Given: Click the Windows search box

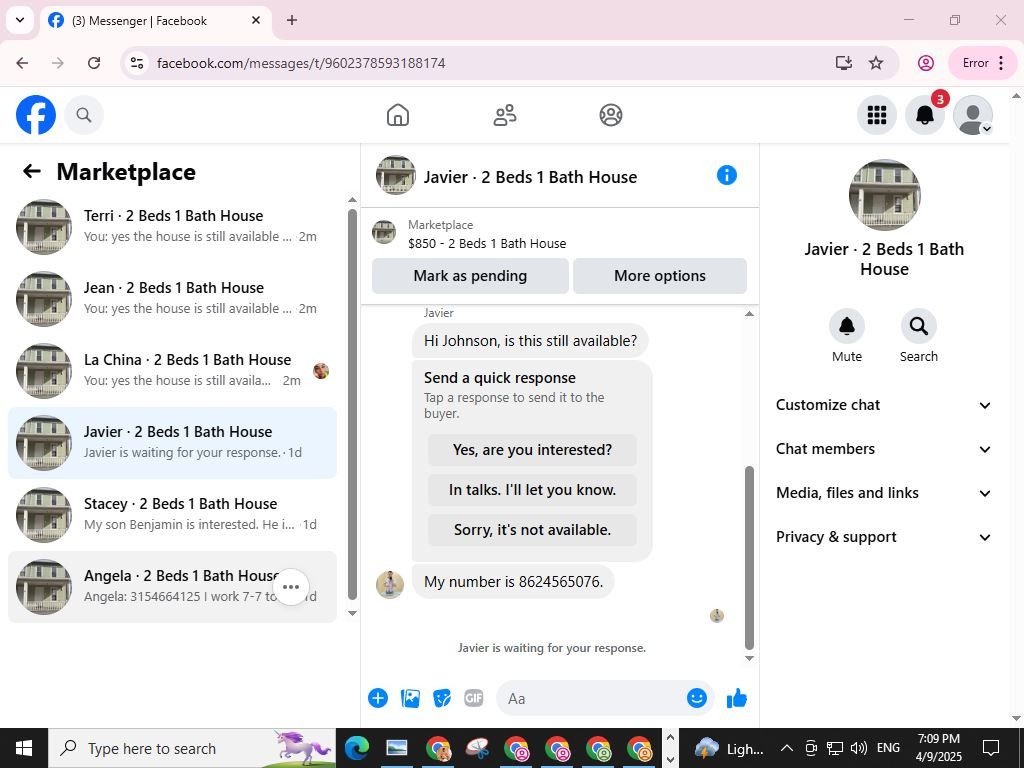Looking at the screenshot, I should (x=192, y=748).
